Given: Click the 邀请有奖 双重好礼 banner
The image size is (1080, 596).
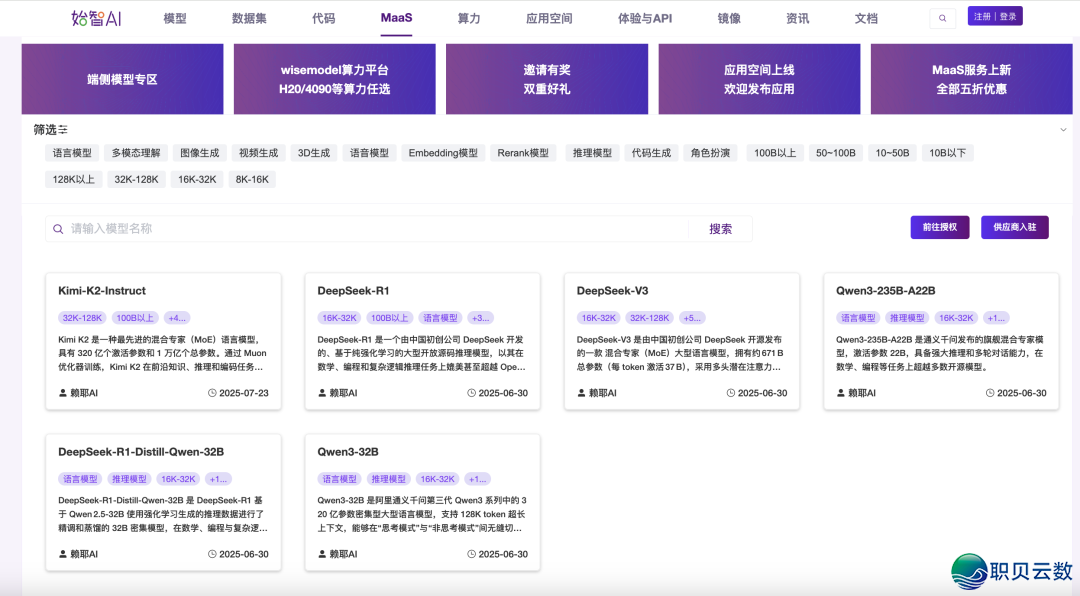Looking at the screenshot, I should point(546,80).
